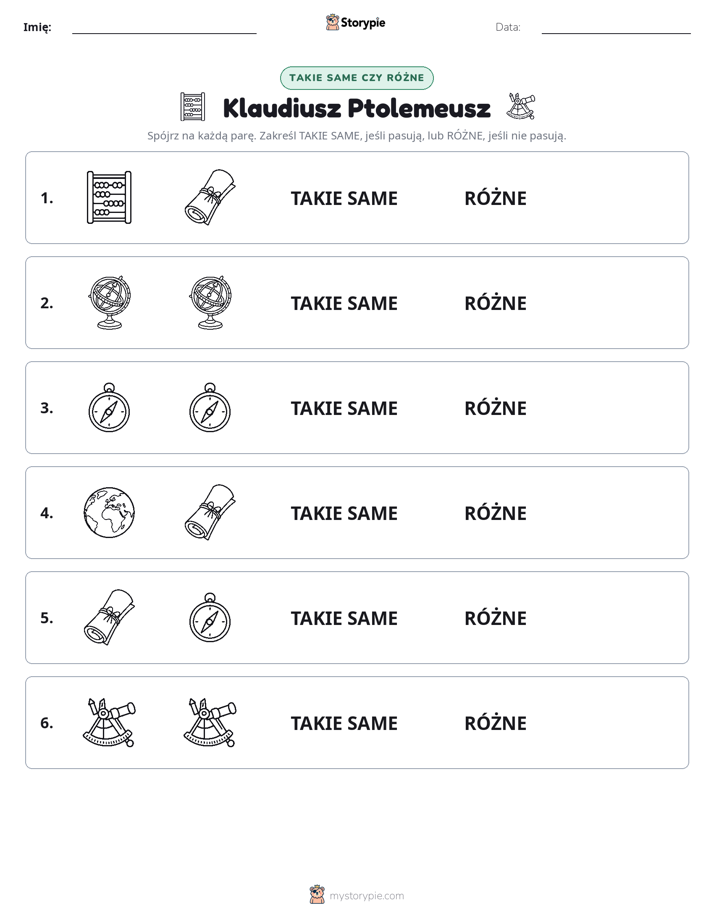The image size is (714, 924).
Task: Click the TAKIE SAME CZY RÓŻNE badge
Action: coord(357,78)
